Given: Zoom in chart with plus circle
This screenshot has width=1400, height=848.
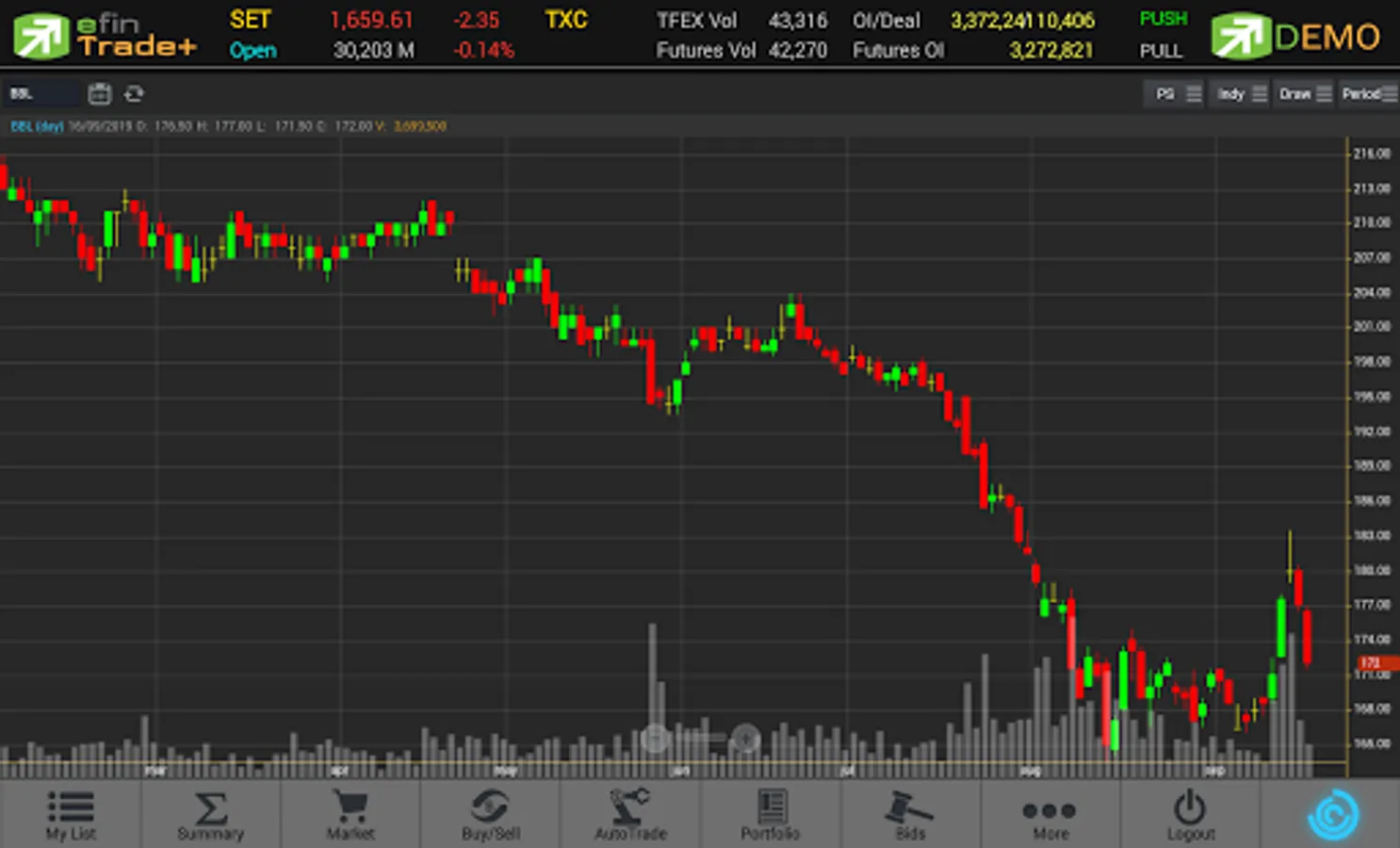Looking at the screenshot, I should (745, 738).
